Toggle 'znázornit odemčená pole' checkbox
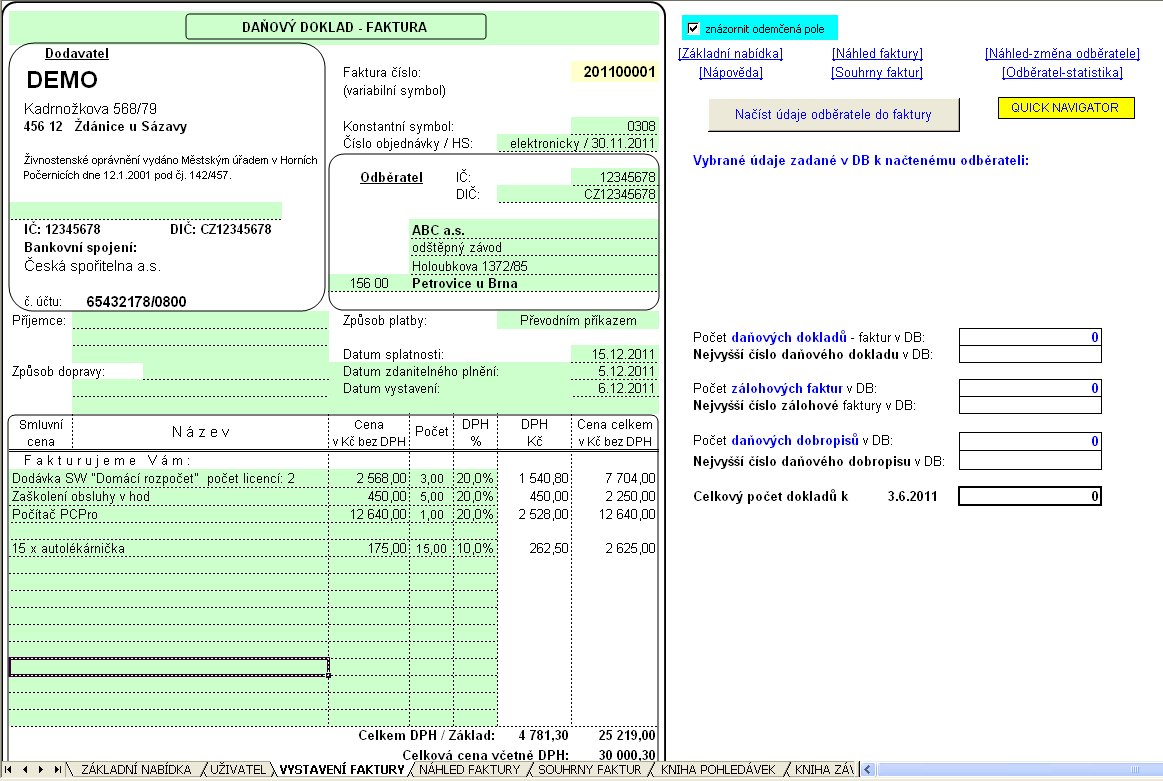Image resolution: width=1163 pixels, height=781 pixels. [693, 28]
